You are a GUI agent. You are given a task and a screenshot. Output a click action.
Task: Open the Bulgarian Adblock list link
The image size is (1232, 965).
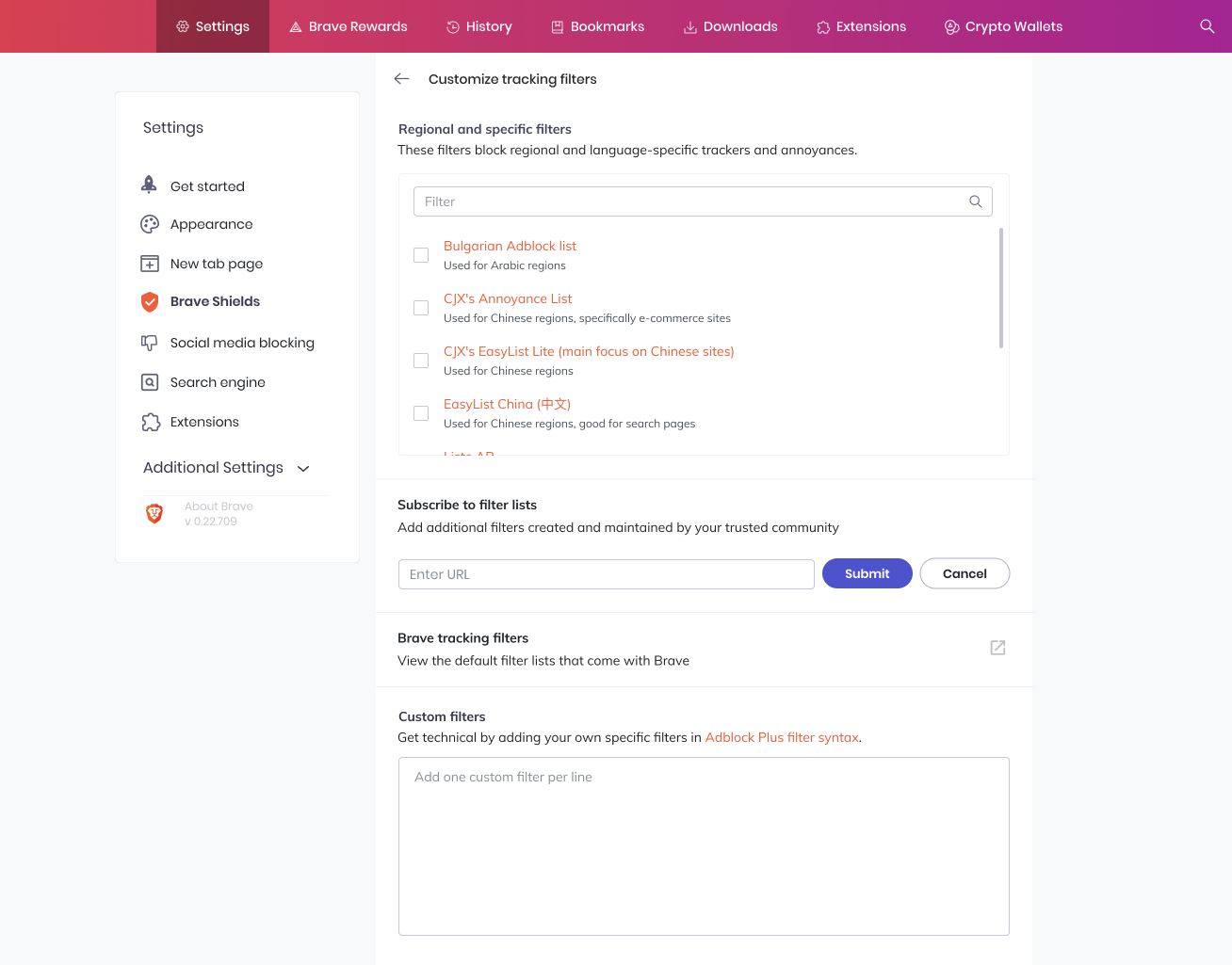[x=510, y=246]
